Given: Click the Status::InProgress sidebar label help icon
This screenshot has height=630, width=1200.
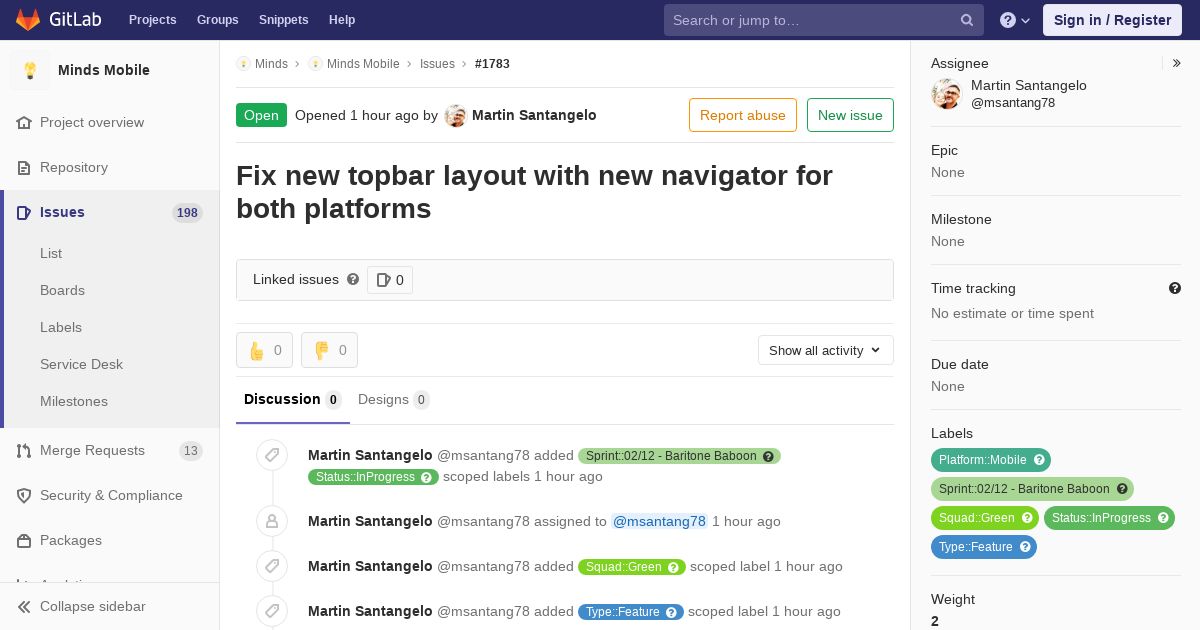Looking at the screenshot, I should 1163,518.
